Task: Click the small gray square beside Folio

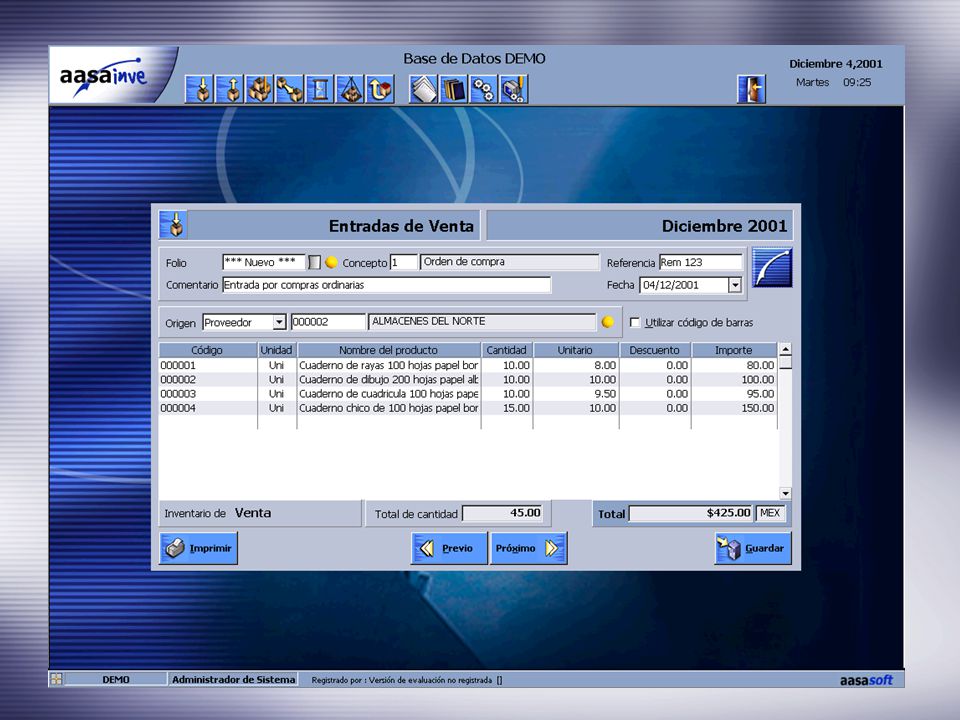Action: [x=314, y=263]
